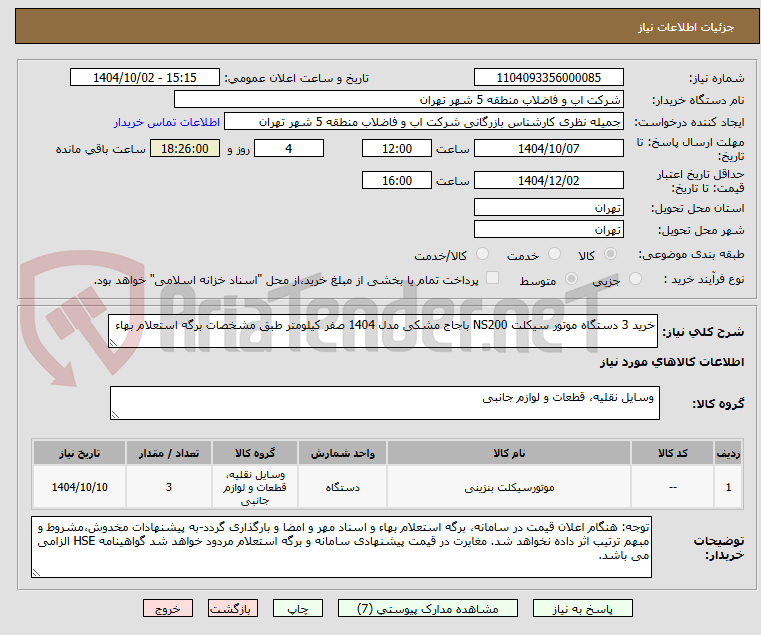
Task: Open the اطلاعات تماس خریدار link
Action: (167, 122)
